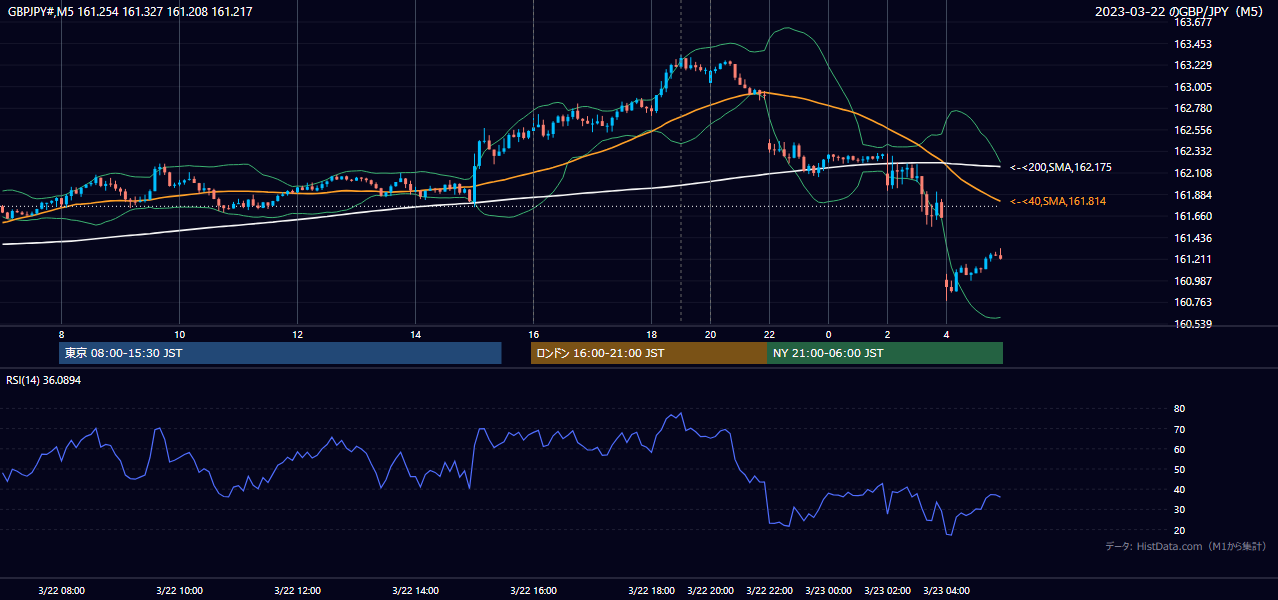Select RSI scale value 70
This screenshot has width=1278, height=600.
coord(1179,429)
